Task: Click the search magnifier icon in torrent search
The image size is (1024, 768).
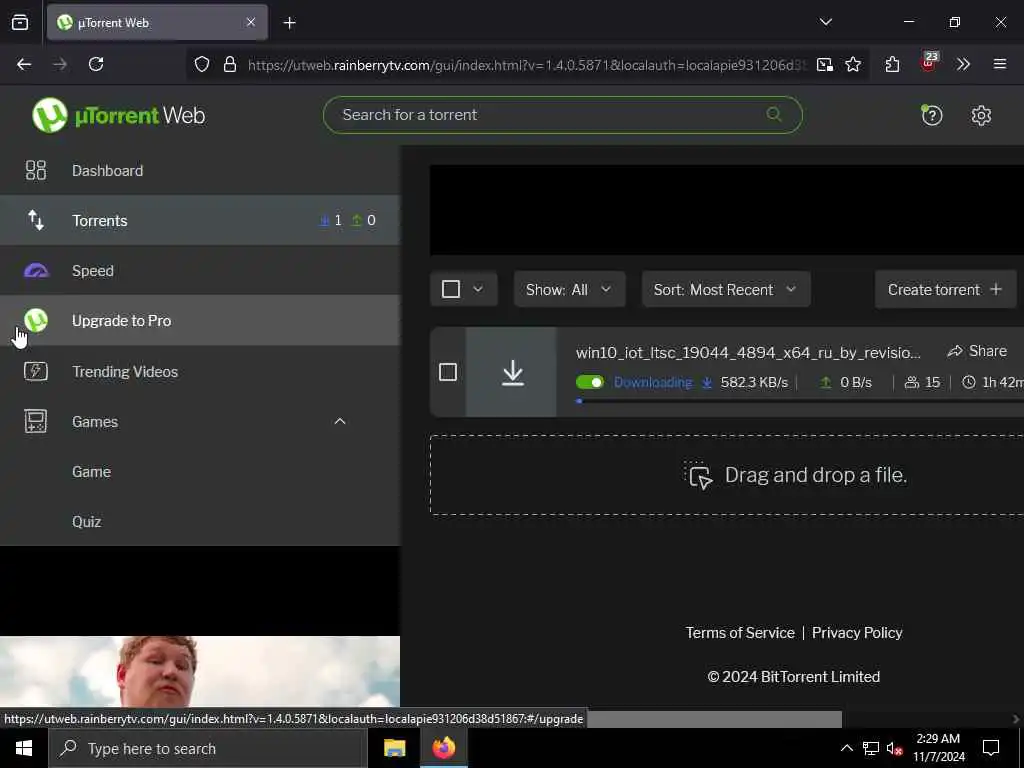Action: coord(774,114)
